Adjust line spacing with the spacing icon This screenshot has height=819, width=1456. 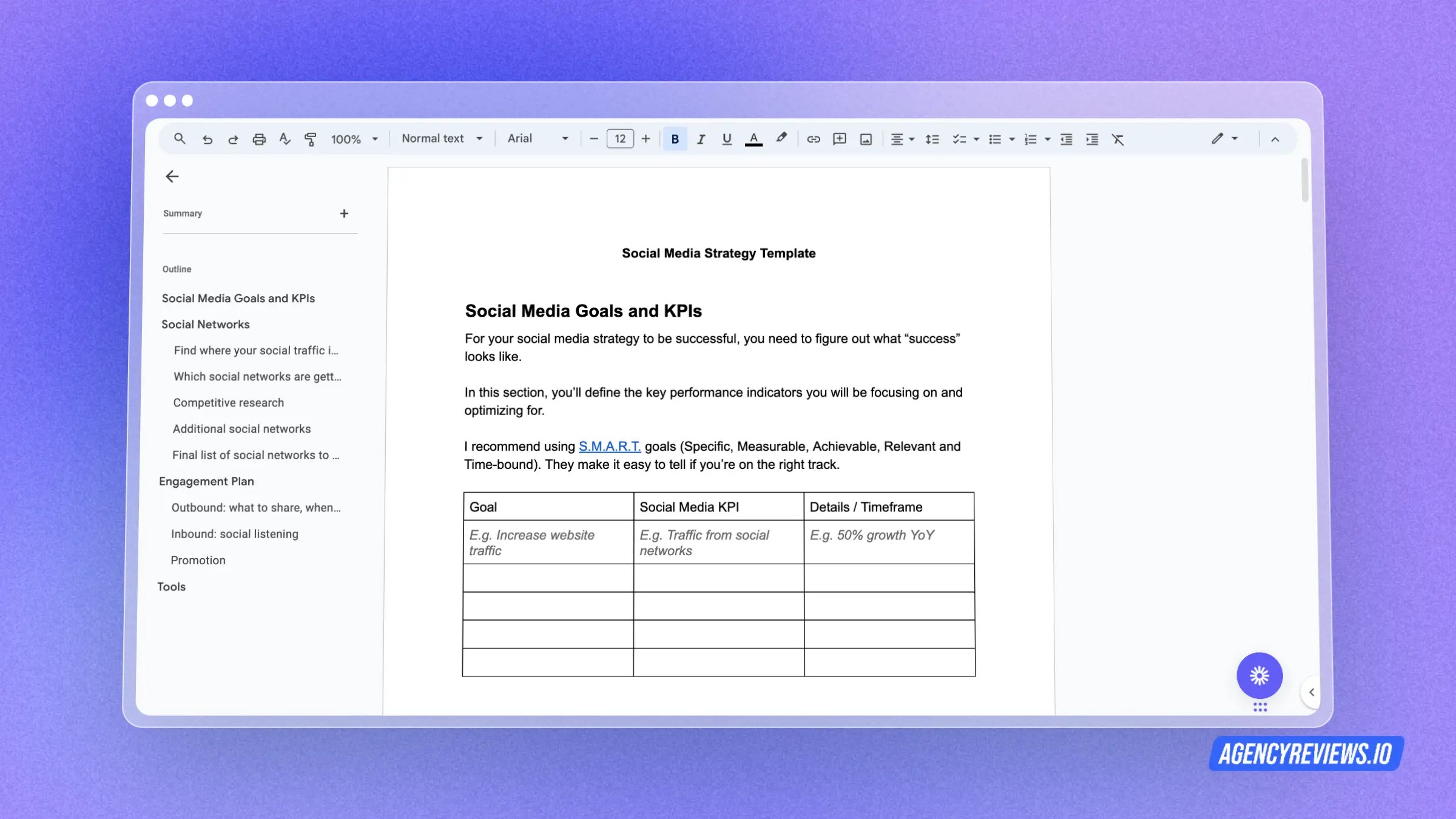click(x=932, y=139)
